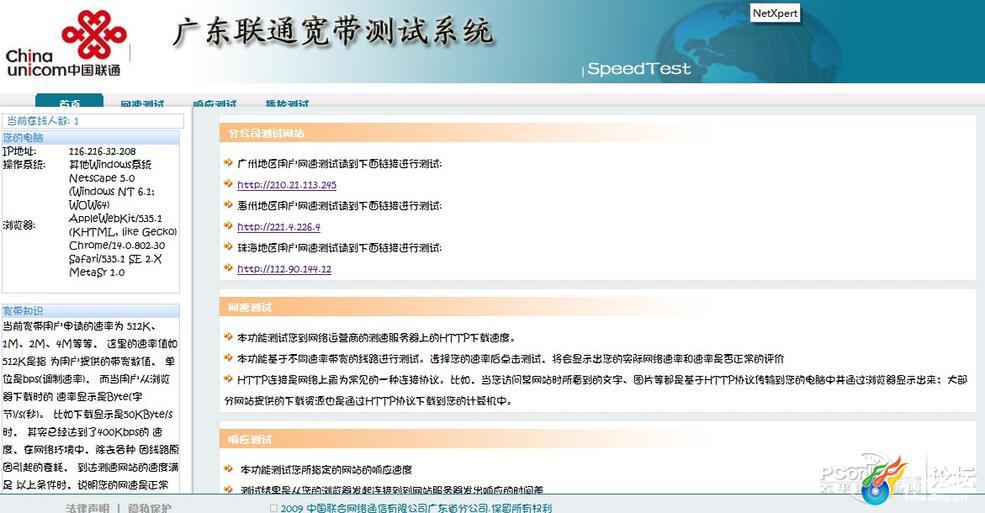Click the IP address 116.216.32.208
Screen dimensions: 985x513
[x=102, y=151]
